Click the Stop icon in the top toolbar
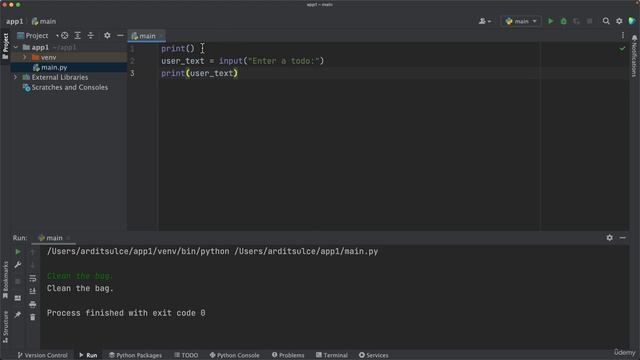The image size is (640, 360). [589, 21]
